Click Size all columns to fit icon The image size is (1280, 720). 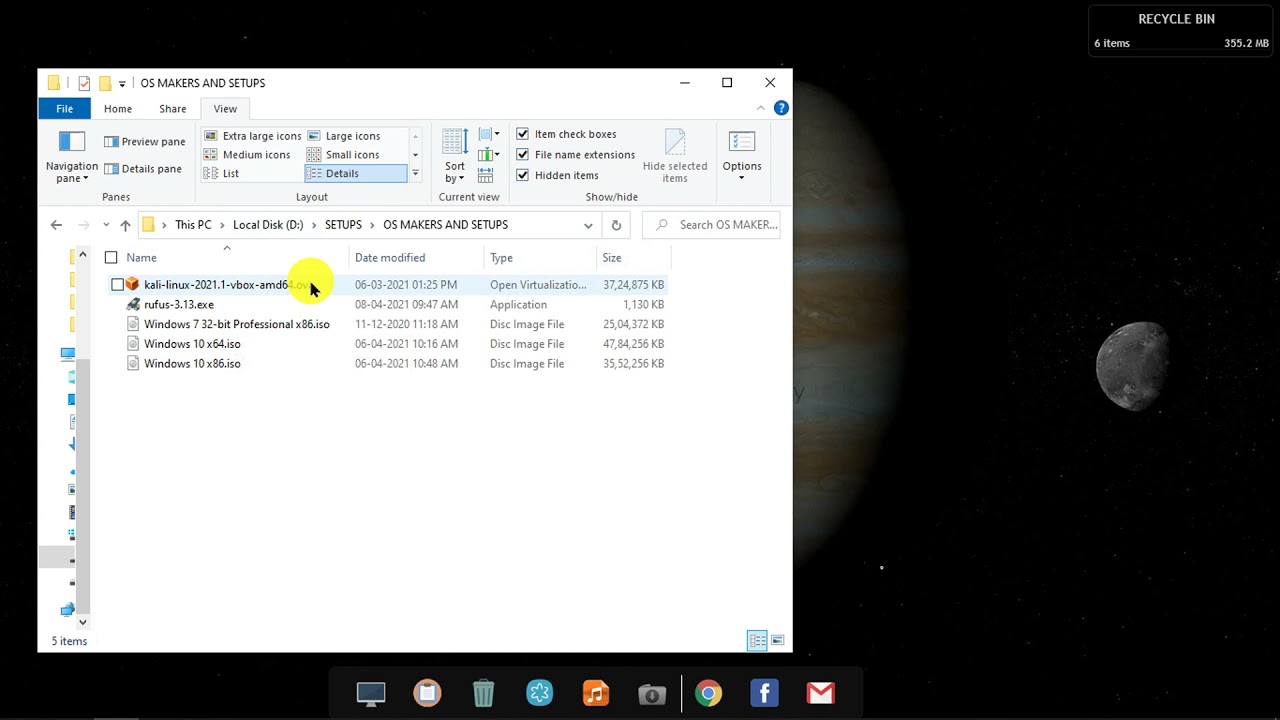[x=486, y=175]
